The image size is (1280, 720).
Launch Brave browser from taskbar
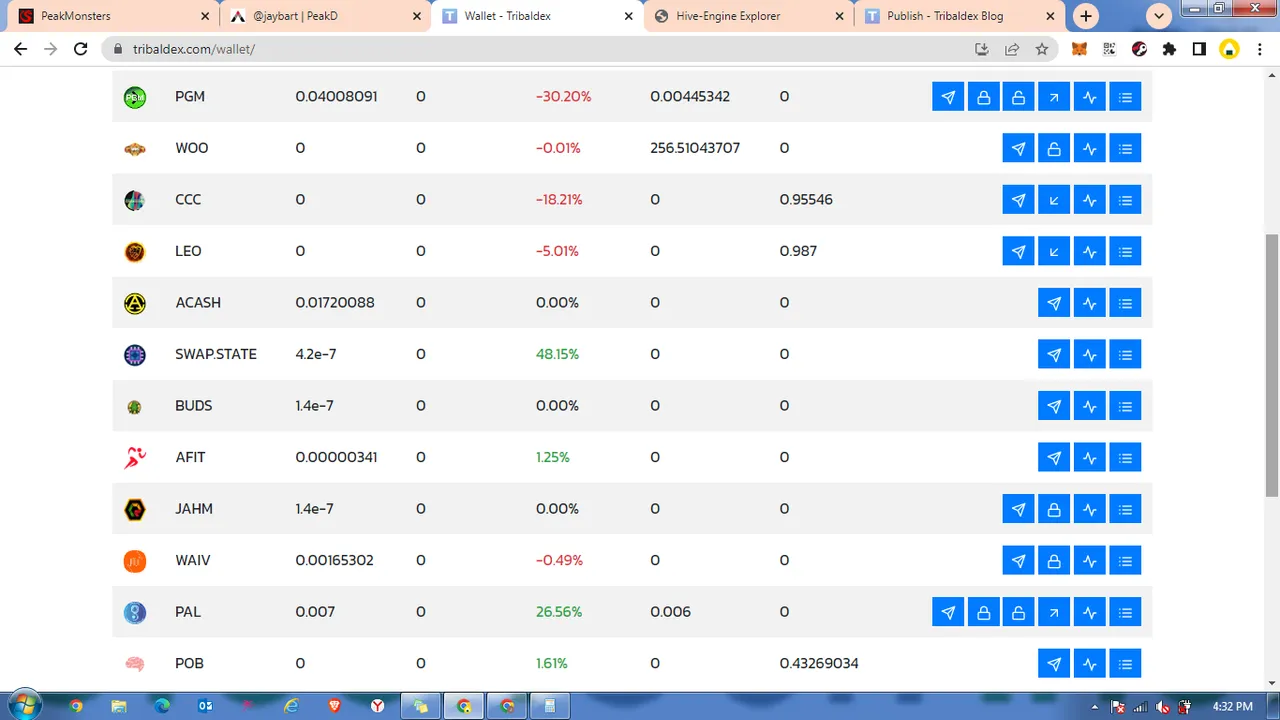click(x=334, y=706)
